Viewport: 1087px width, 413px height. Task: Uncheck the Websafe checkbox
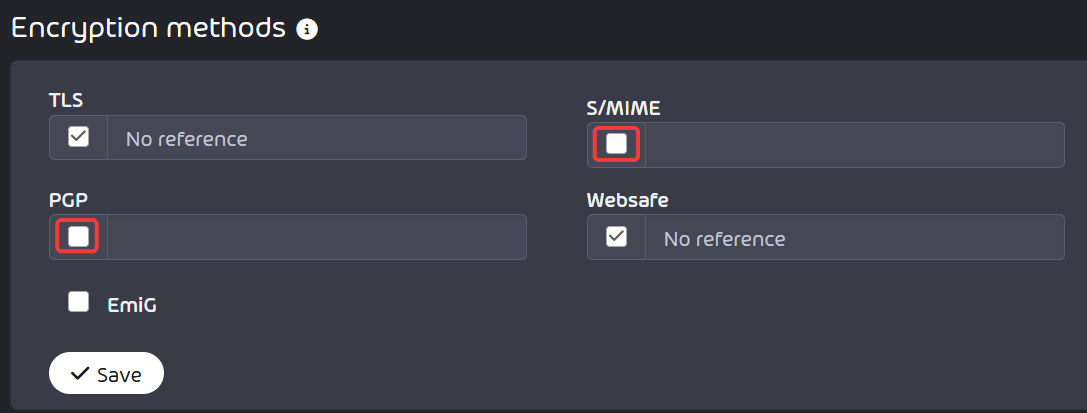[616, 236]
